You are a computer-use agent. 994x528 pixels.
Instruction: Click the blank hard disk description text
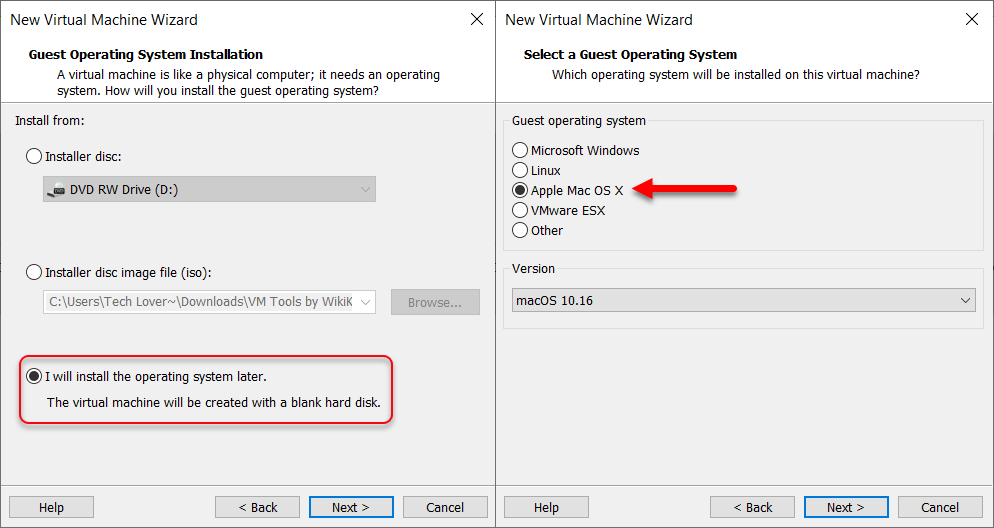[214, 402]
